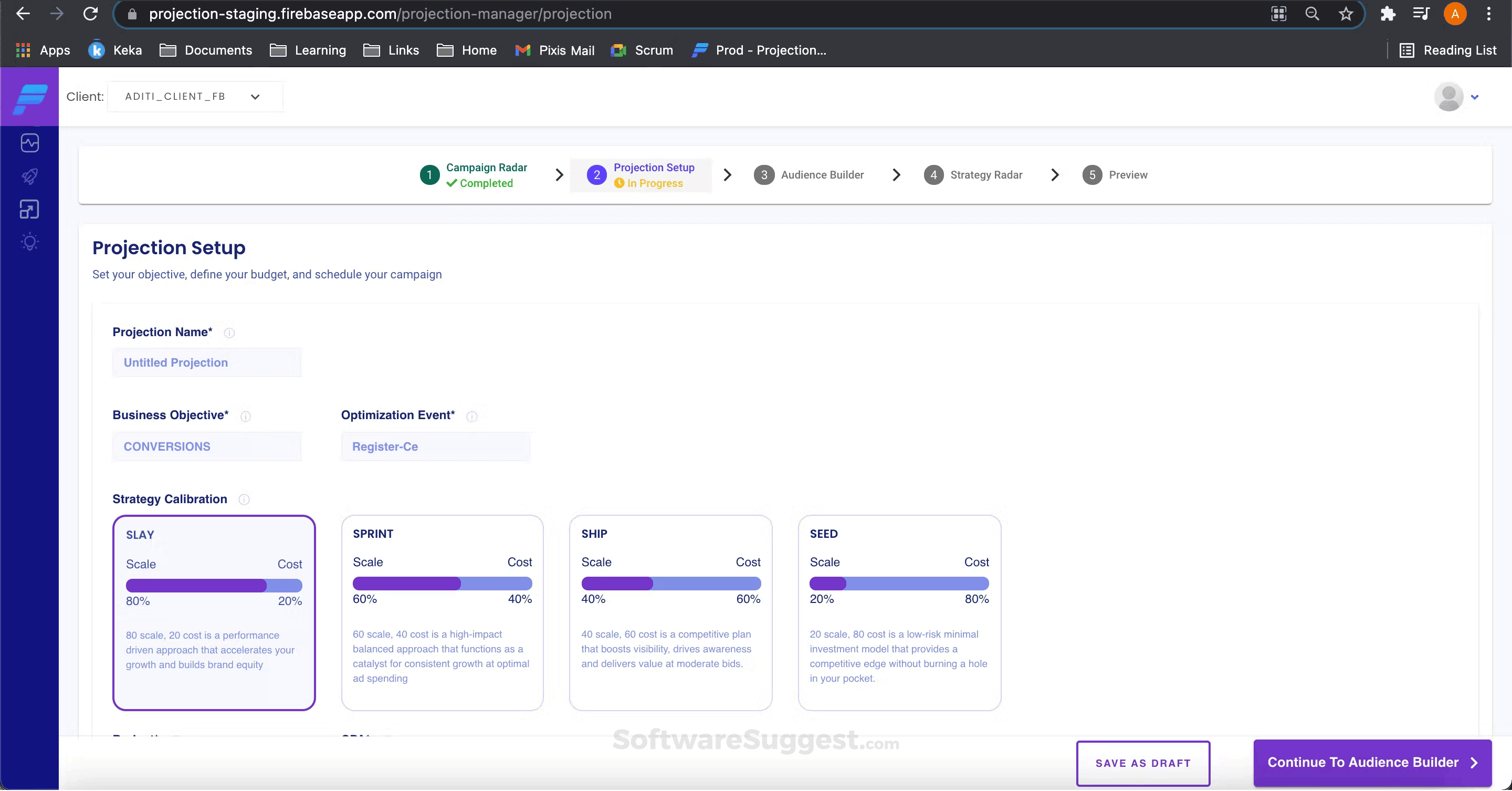The width and height of the screenshot is (1512, 791).
Task: Open the Apps grid in bookmarks bar
Action: coord(43,50)
